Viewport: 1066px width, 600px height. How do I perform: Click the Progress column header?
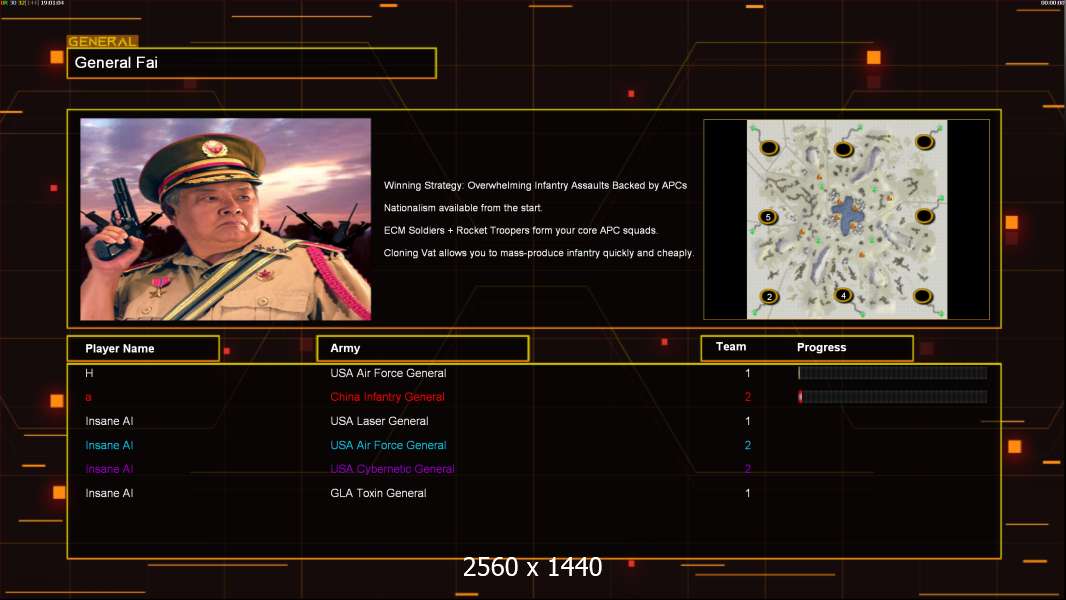(x=821, y=347)
